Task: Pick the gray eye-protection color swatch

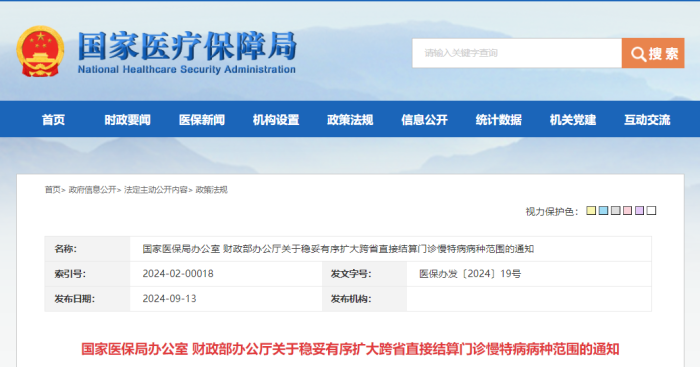Action: 615,210
